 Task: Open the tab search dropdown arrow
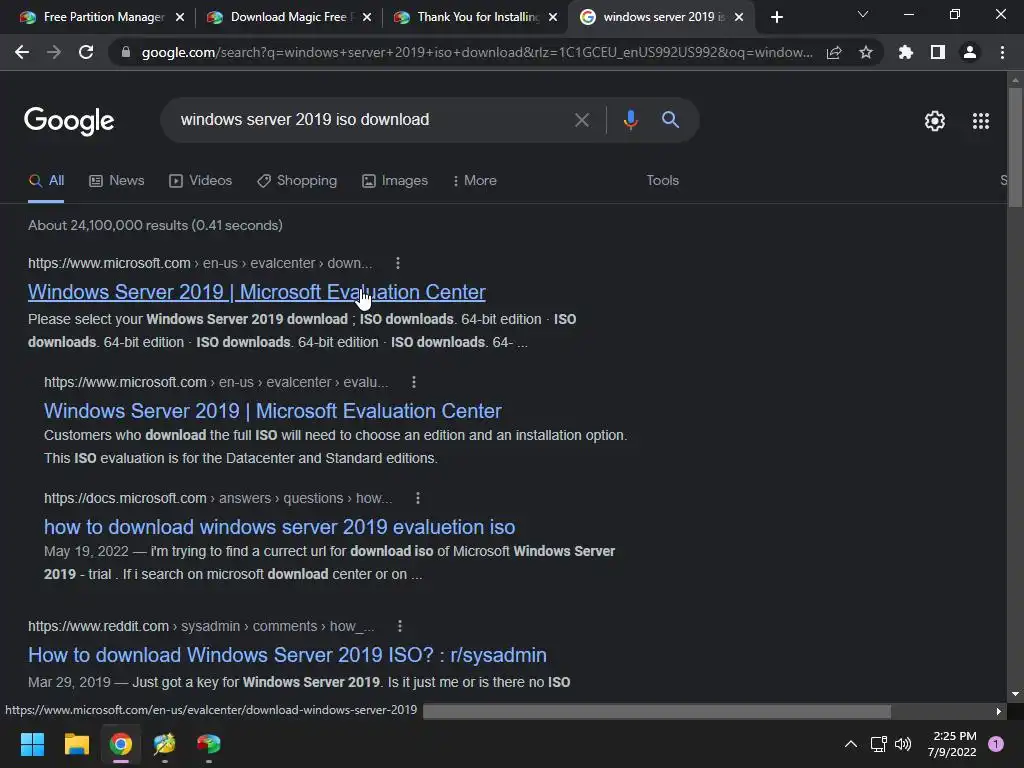(x=863, y=14)
